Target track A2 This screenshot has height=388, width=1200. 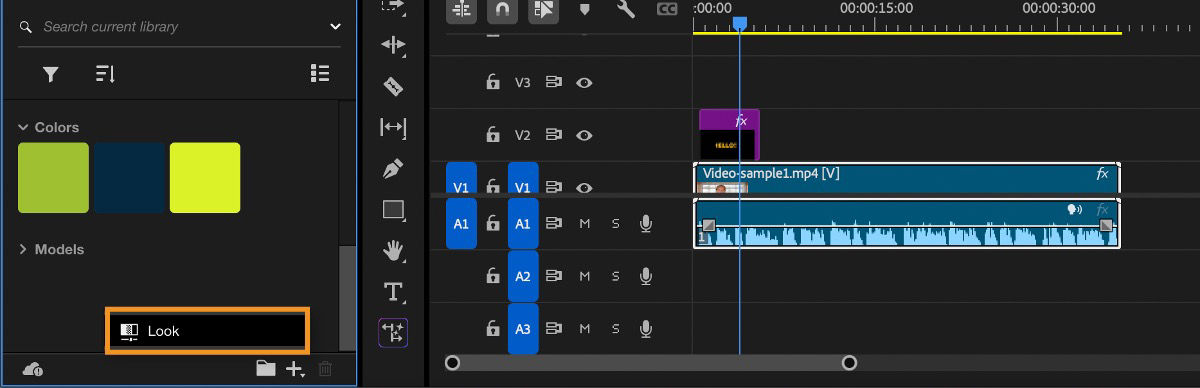[523, 276]
